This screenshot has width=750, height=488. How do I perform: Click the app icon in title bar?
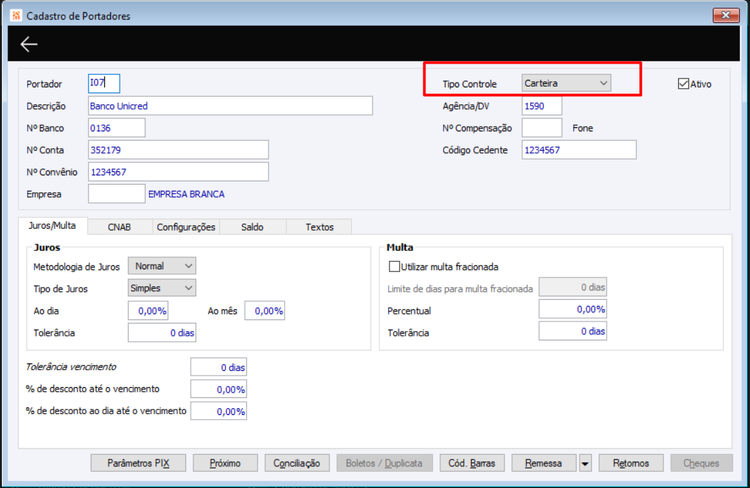(x=16, y=15)
